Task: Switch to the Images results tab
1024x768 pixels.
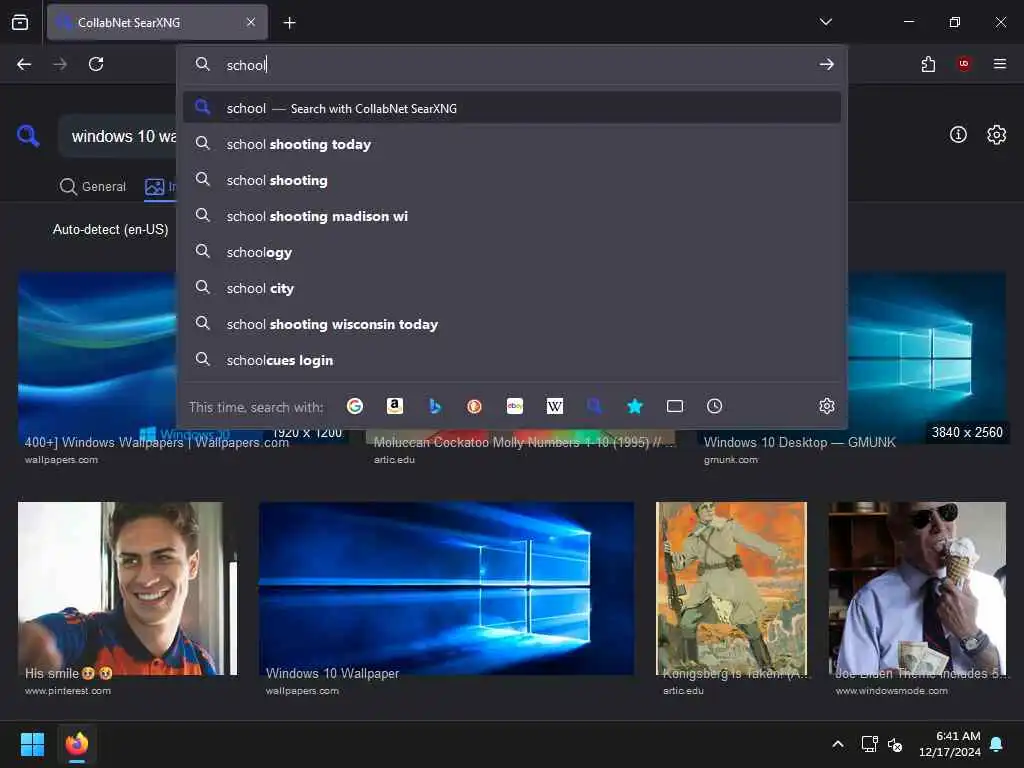Action: [160, 187]
